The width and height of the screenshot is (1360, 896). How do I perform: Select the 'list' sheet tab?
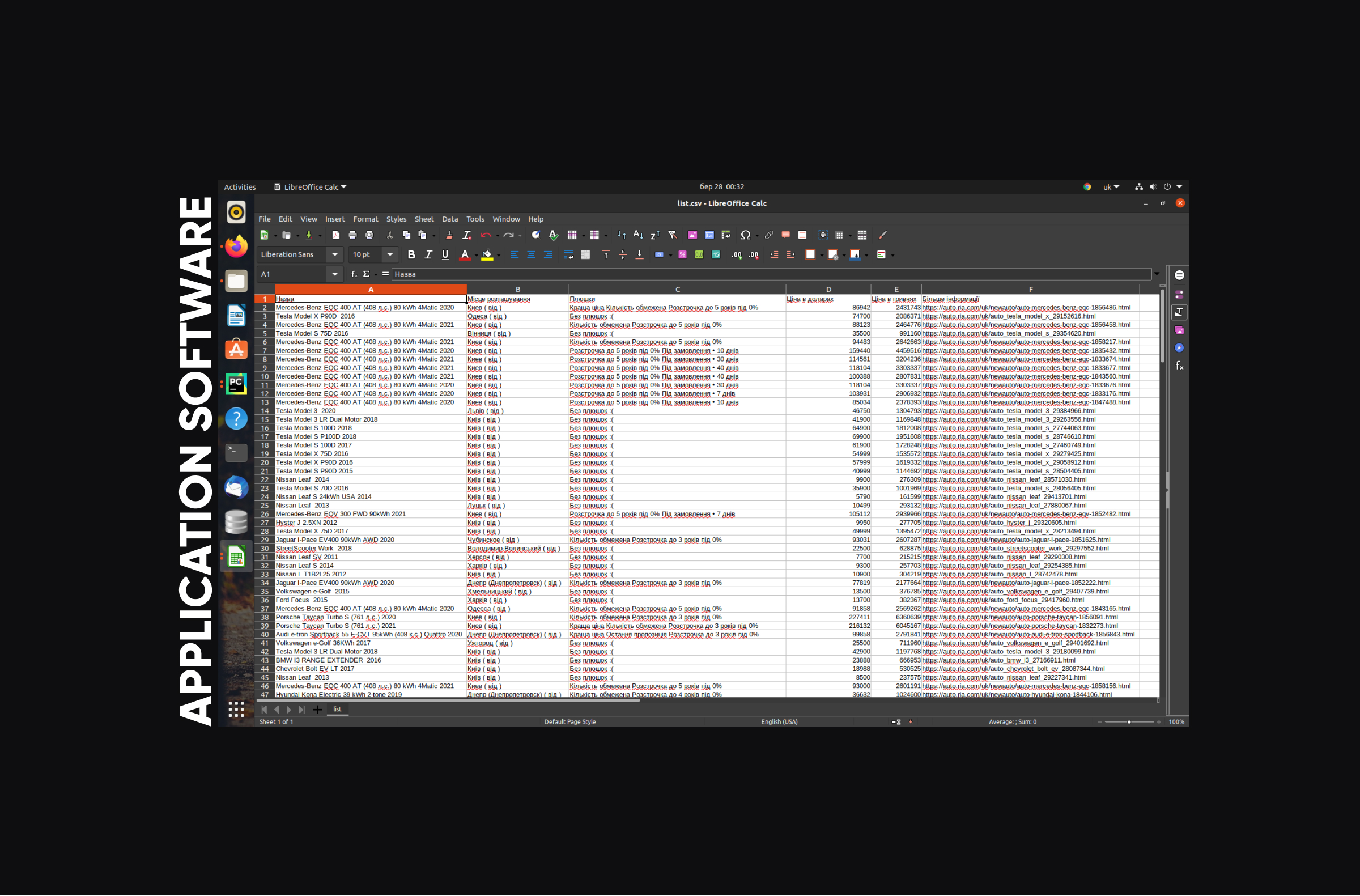pyautogui.click(x=337, y=709)
